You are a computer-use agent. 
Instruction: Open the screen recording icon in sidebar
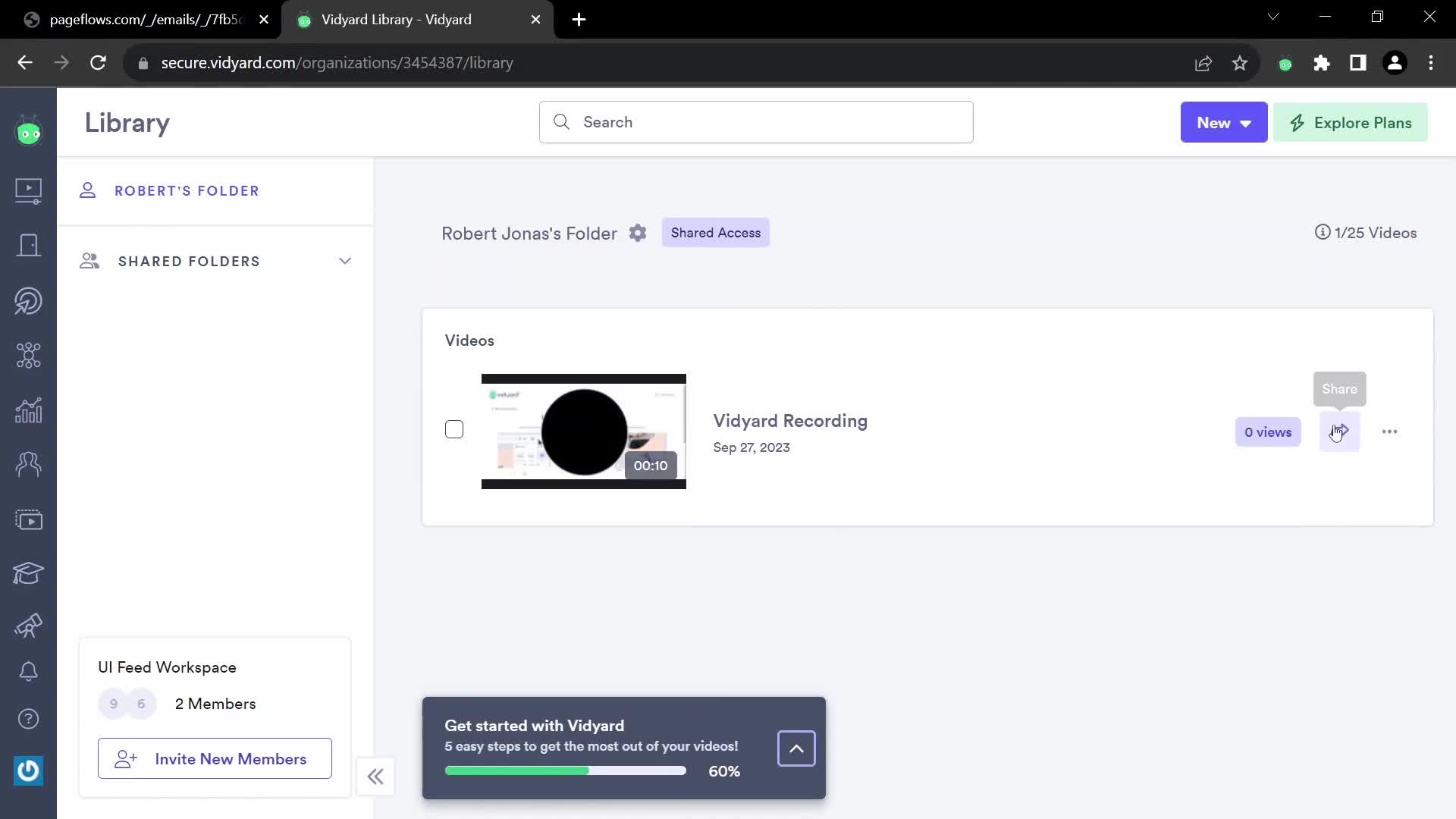28,519
